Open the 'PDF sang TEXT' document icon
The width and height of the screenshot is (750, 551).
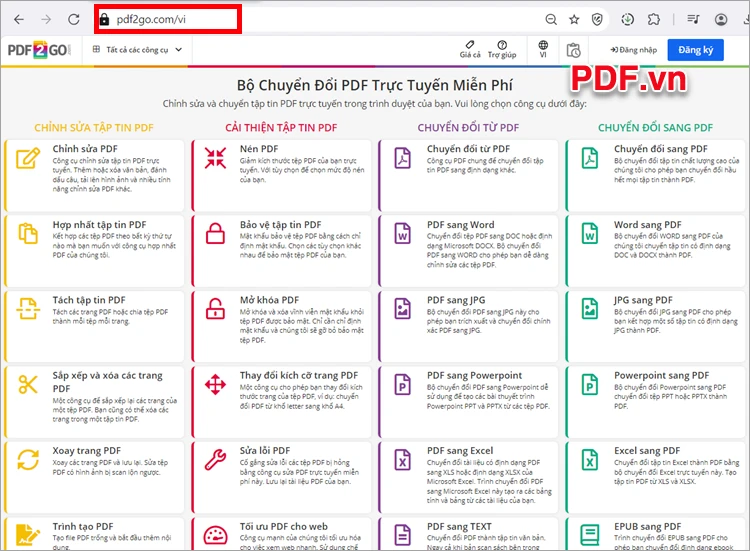[x=402, y=535]
